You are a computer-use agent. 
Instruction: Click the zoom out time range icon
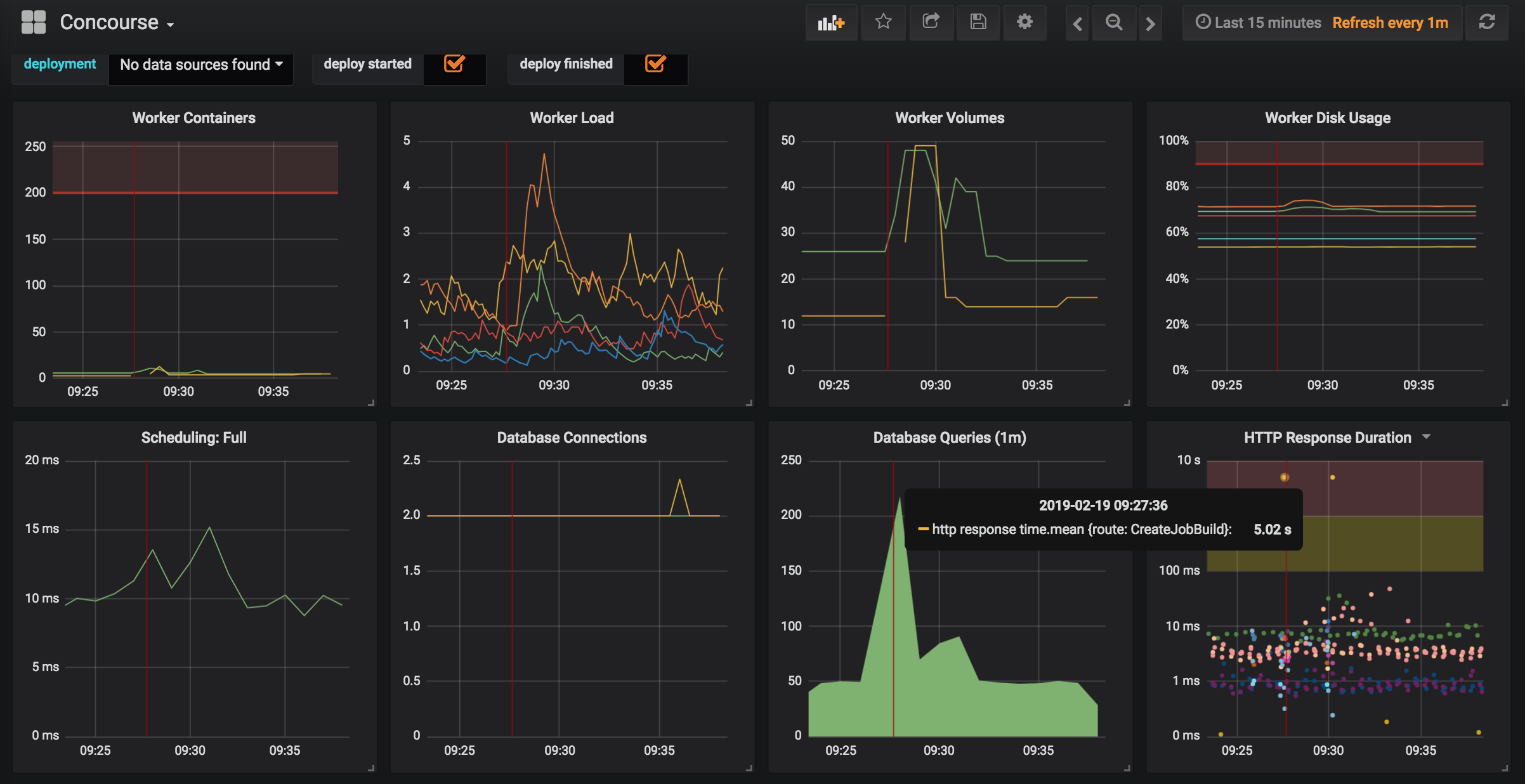pyautogui.click(x=1114, y=23)
